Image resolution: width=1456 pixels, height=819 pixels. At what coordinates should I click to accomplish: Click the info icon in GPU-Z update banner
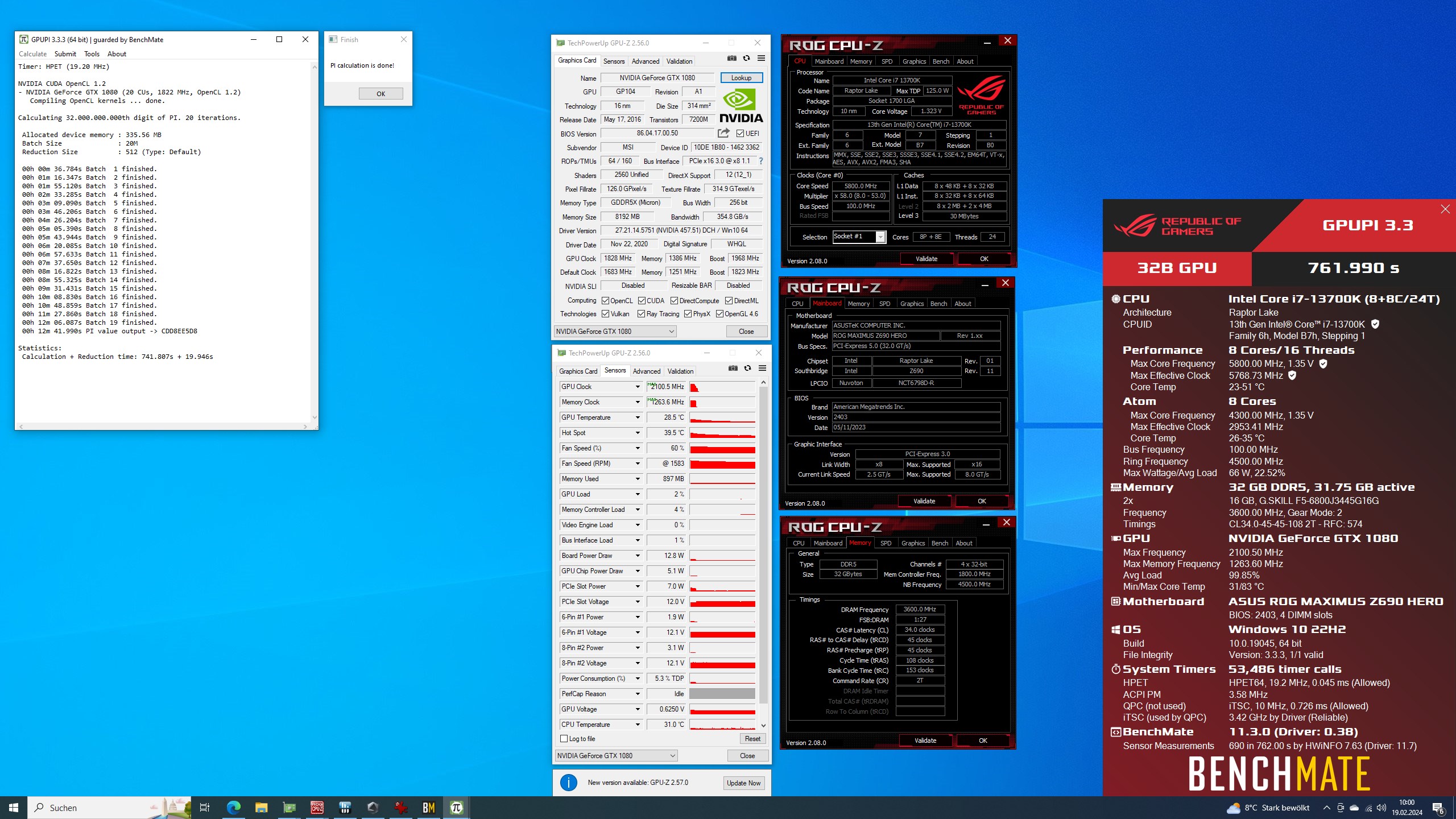569,783
